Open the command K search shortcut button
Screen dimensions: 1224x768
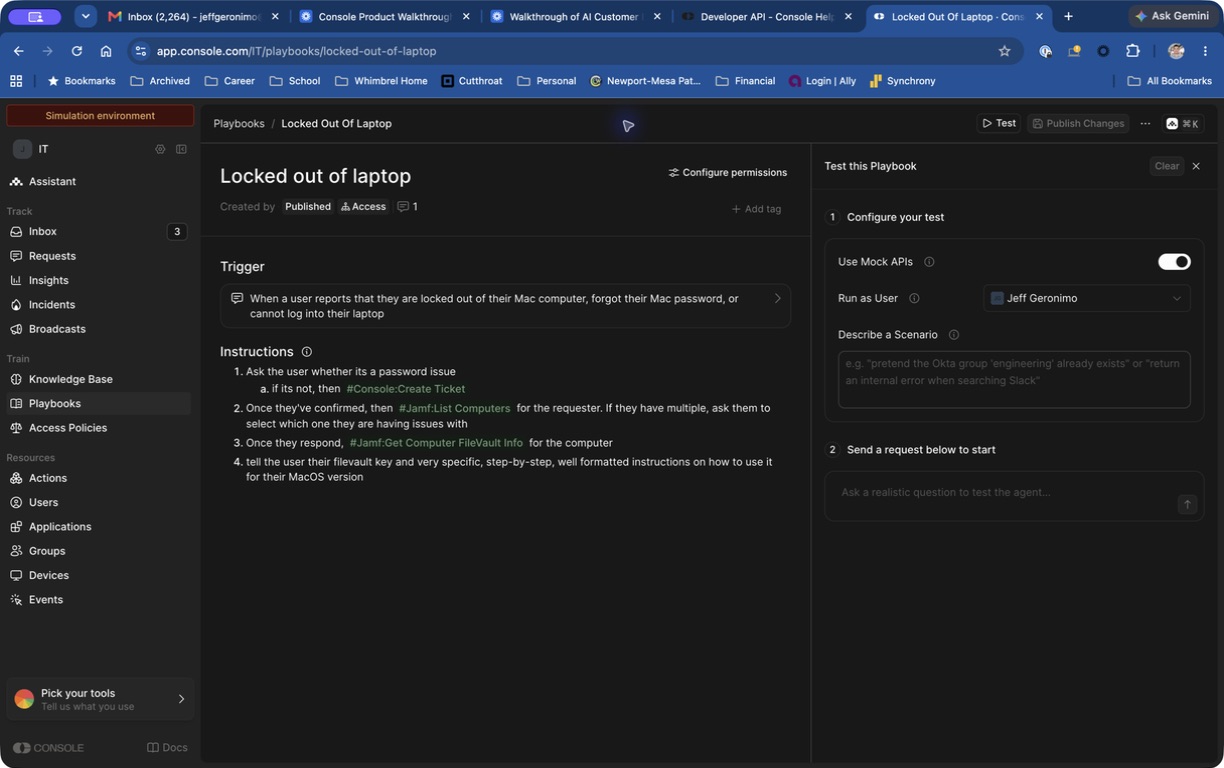point(1182,124)
